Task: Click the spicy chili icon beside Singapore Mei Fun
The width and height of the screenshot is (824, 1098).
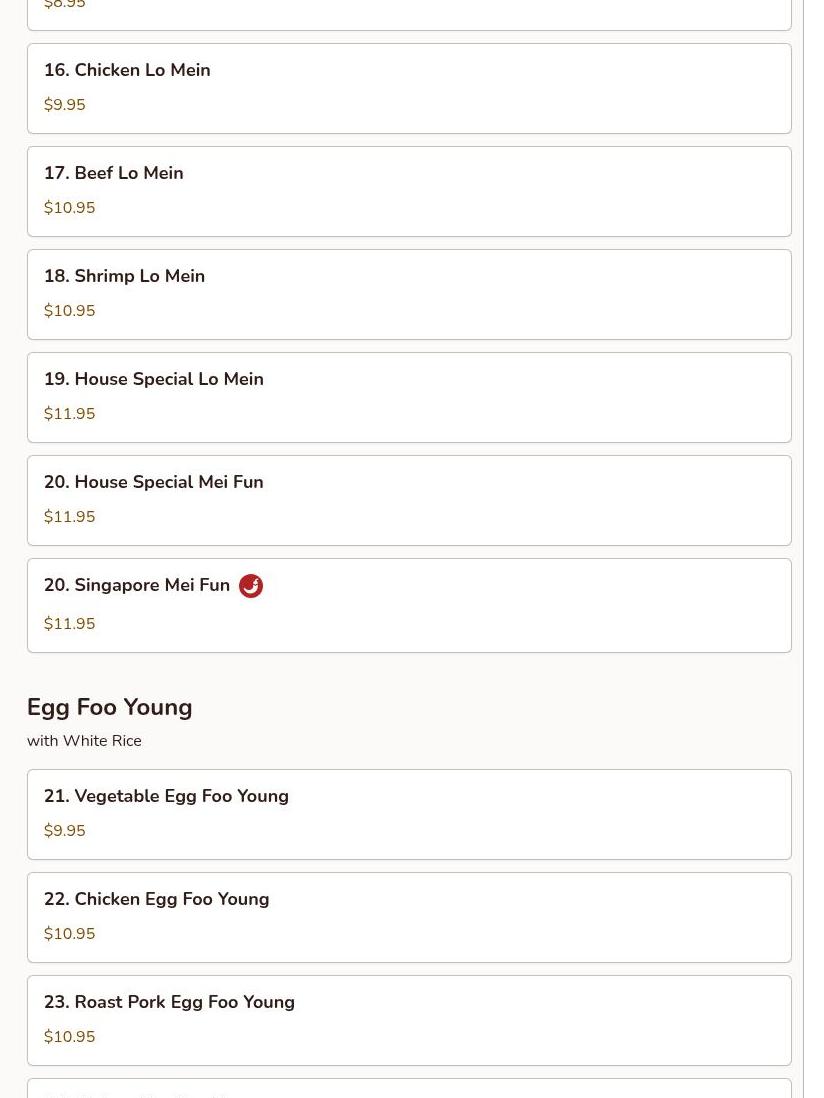Action: click(251, 586)
